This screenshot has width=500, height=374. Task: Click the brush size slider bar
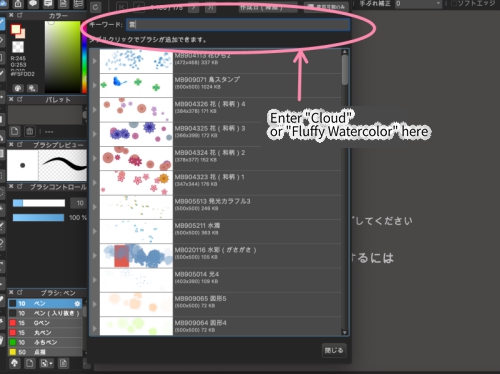tap(39, 203)
